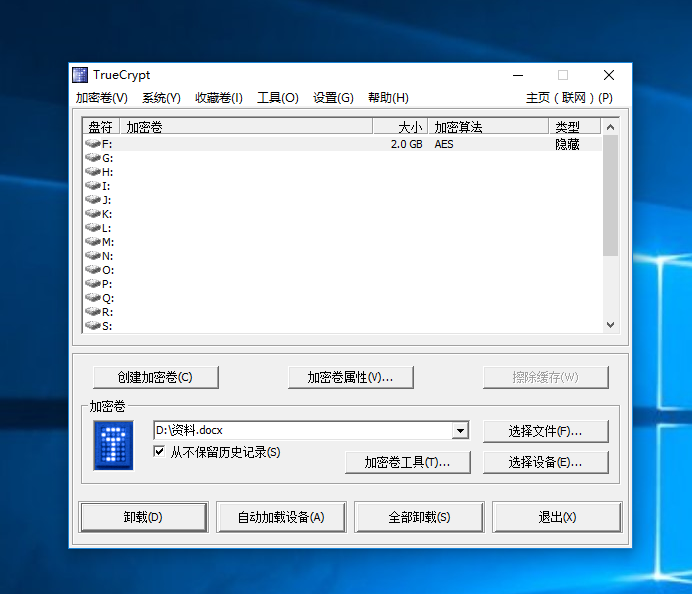Select drive icon for K:

click(93, 214)
